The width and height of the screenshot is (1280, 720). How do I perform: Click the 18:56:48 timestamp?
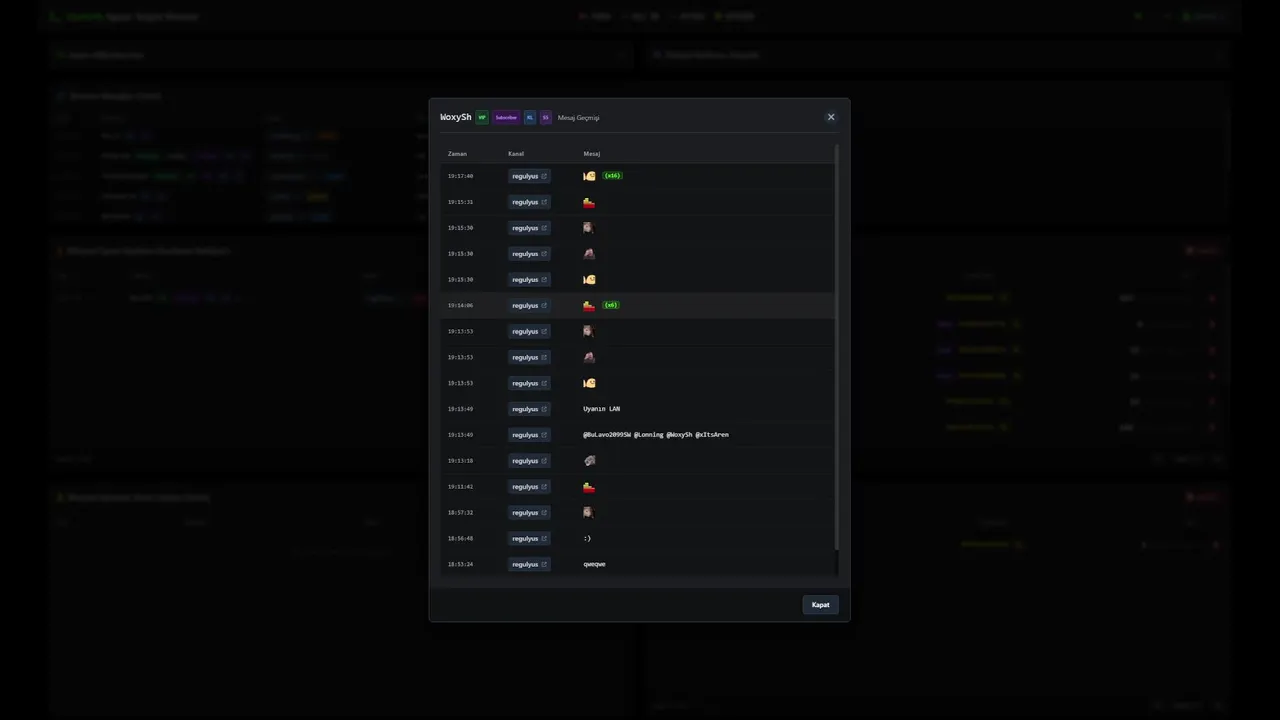[x=460, y=538]
